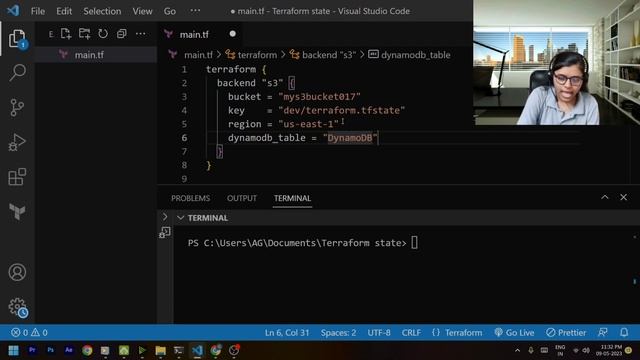Open the Terraform view in the activity bar
The height and width of the screenshot is (360, 640).
coord(17,211)
